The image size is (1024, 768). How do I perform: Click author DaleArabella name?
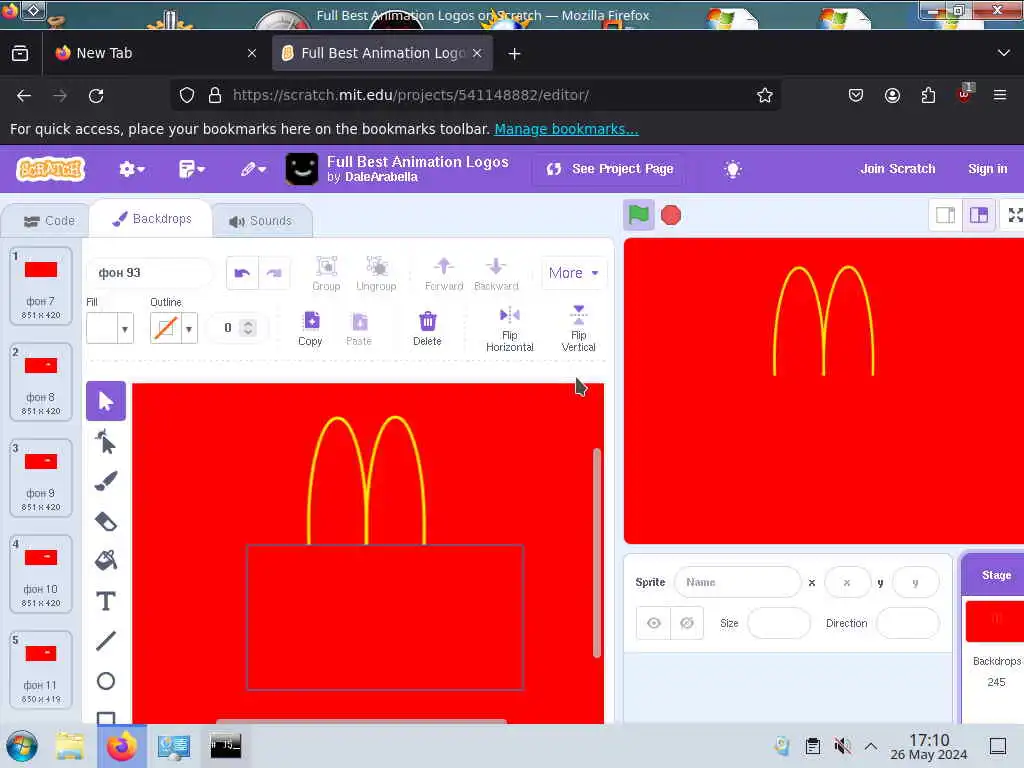click(381, 177)
